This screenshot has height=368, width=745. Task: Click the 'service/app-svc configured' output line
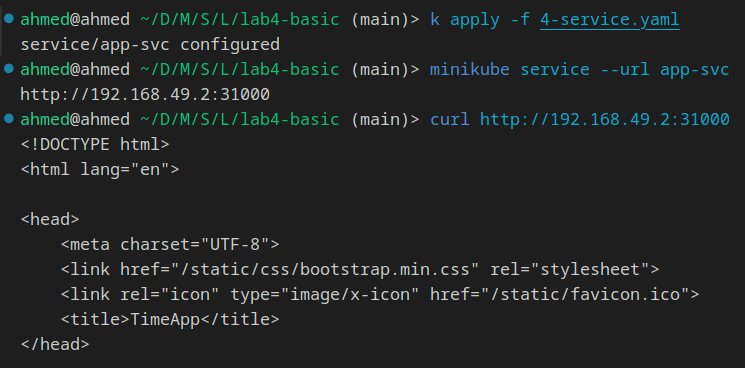coord(150,45)
